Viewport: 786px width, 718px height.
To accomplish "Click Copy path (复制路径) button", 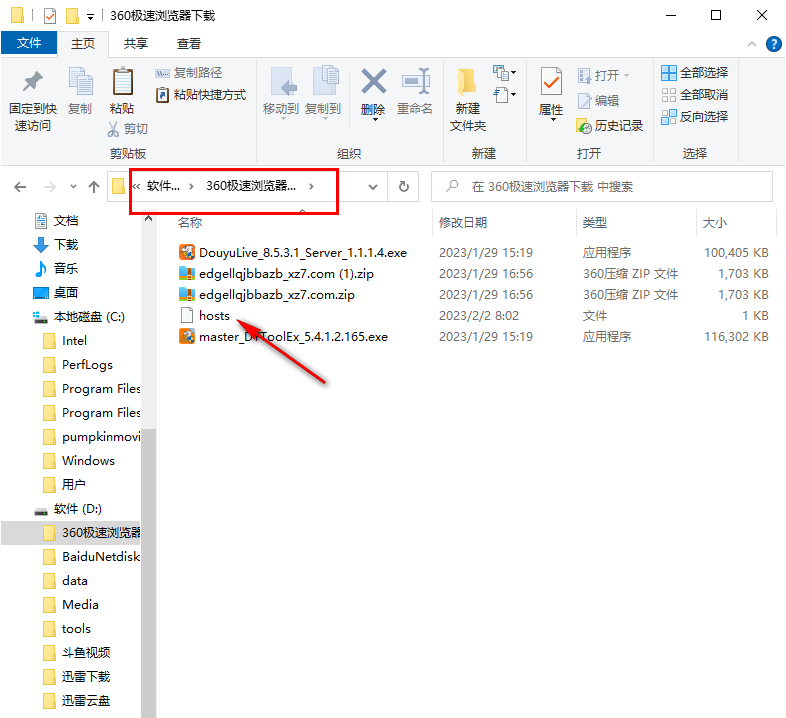I will click(188, 73).
